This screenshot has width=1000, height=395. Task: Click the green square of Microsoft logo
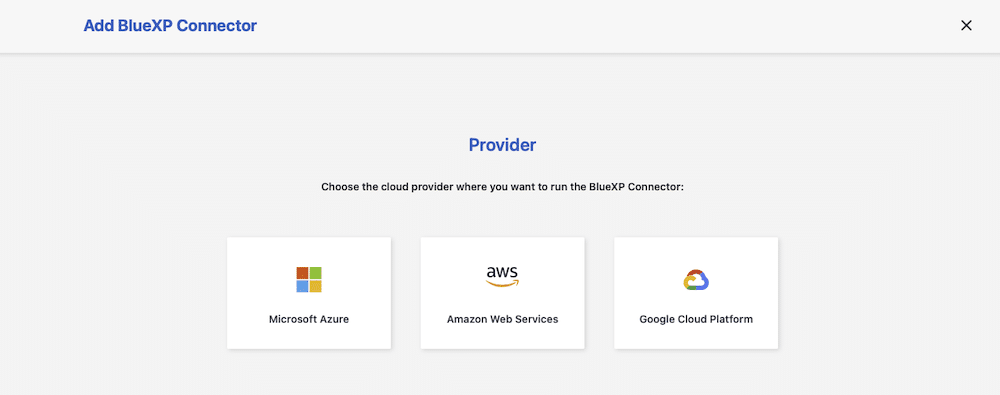(316, 273)
